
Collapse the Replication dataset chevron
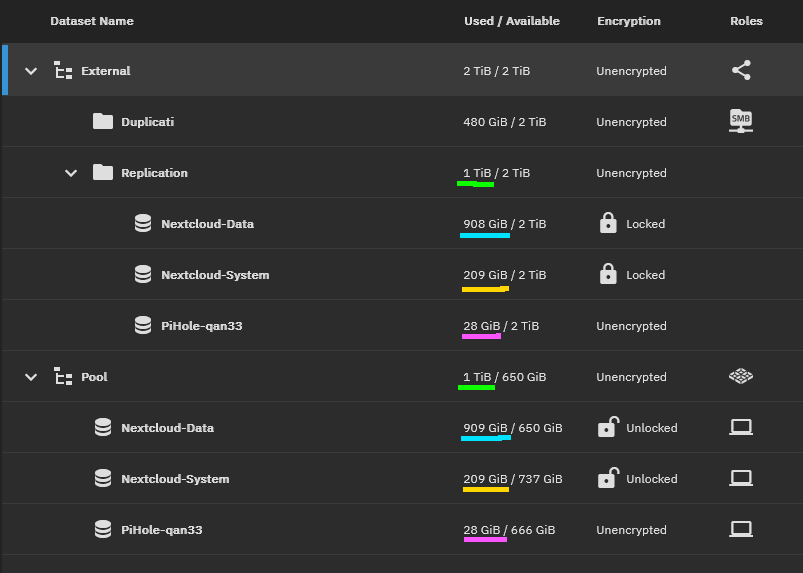click(x=71, y=173)
